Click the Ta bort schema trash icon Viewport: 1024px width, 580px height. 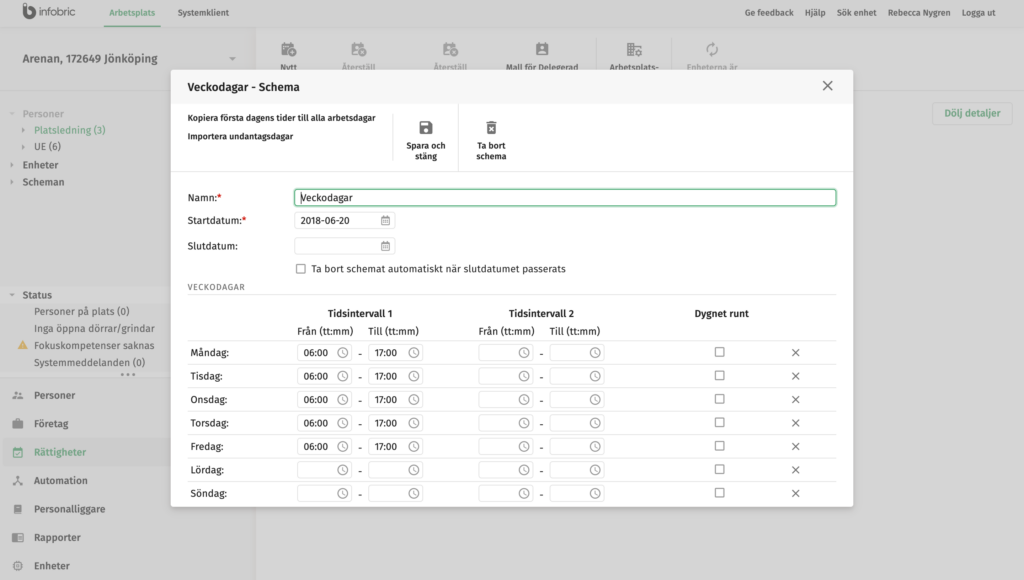pos(491,128)
